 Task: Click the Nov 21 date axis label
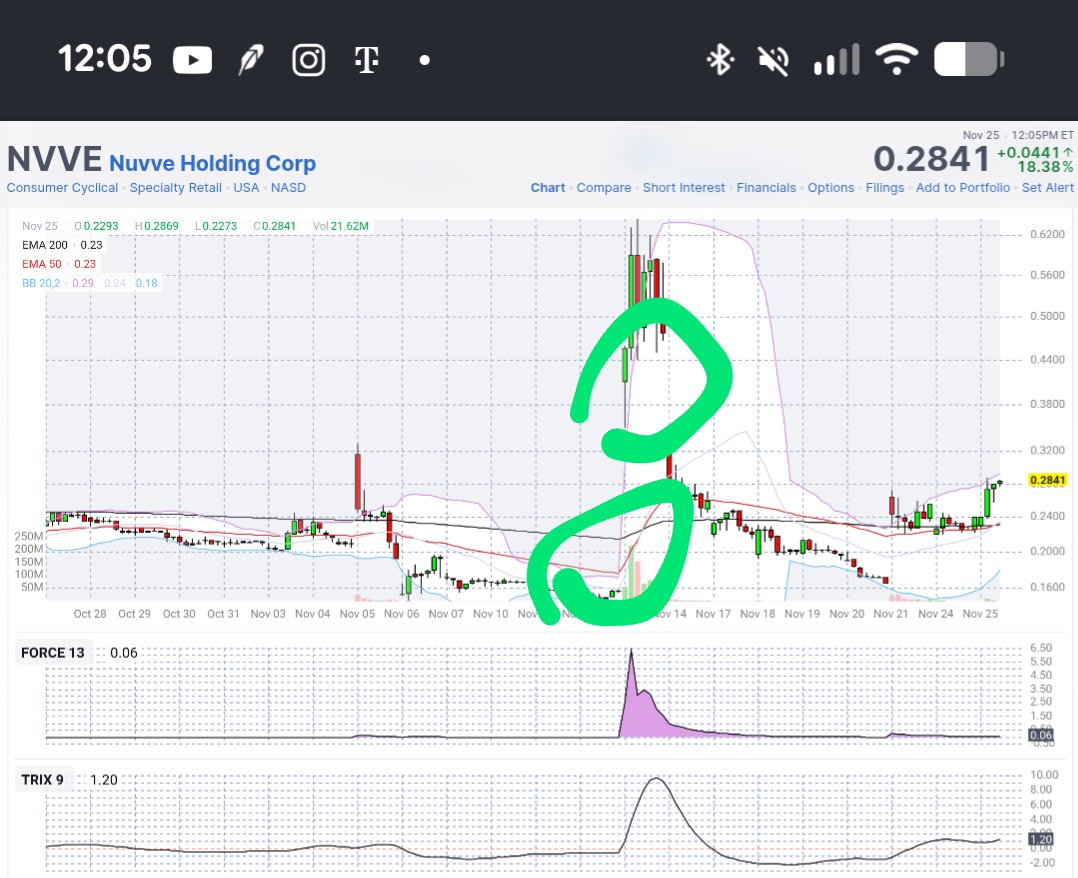point(890,613)
